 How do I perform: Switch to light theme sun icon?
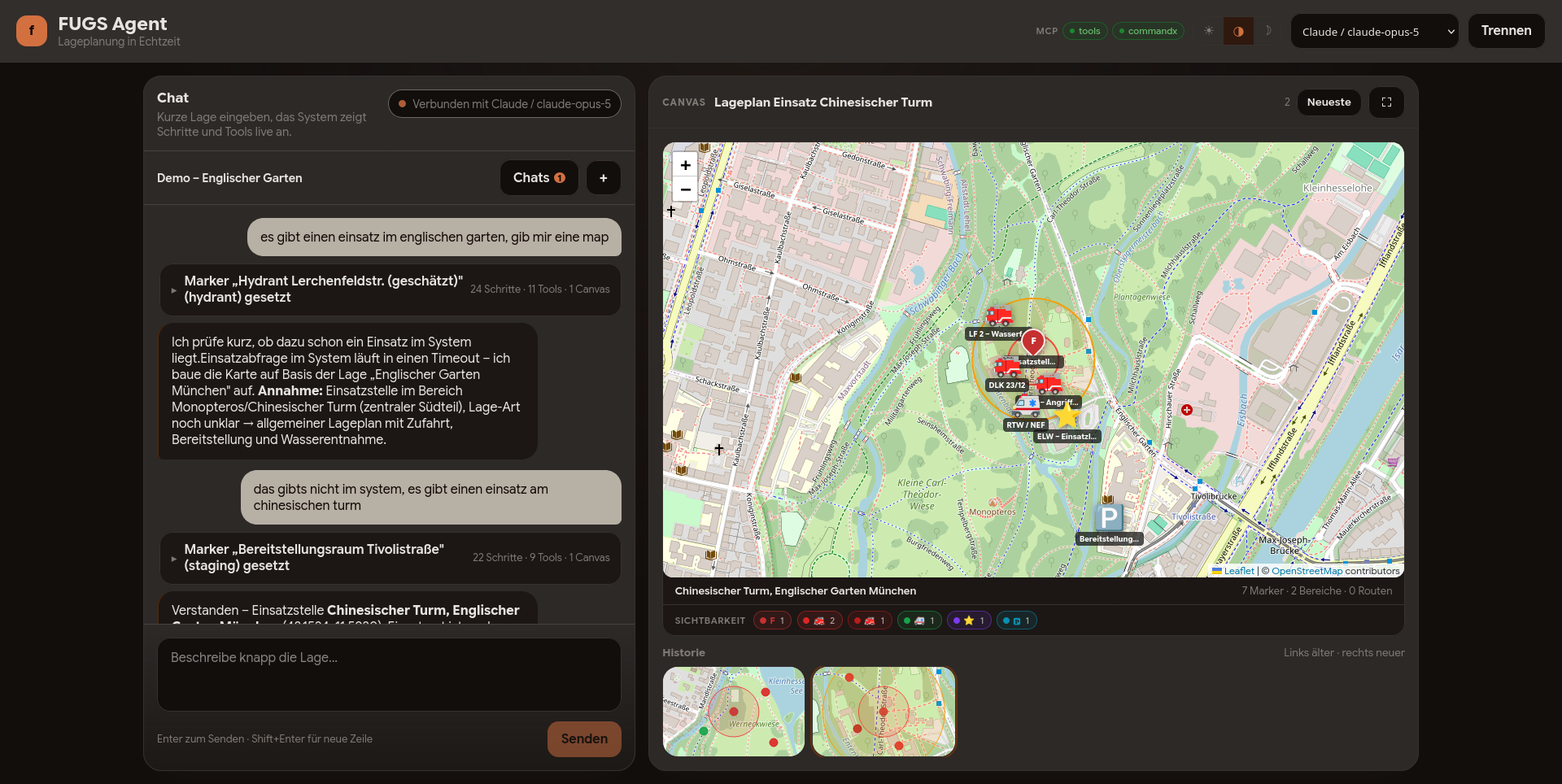click(x=1209, y=31)
